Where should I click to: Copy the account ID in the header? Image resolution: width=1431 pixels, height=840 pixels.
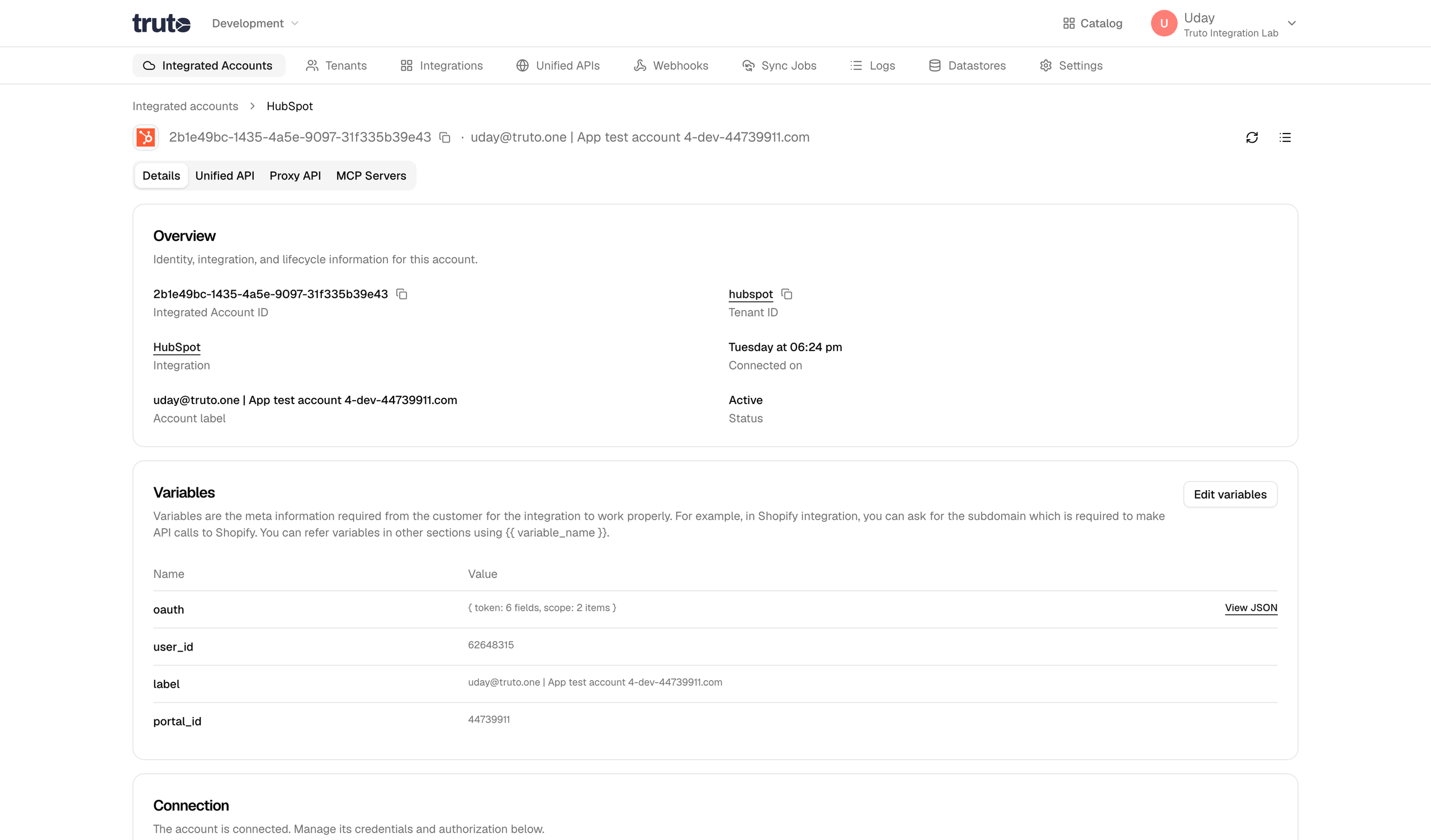pos(444,137)
